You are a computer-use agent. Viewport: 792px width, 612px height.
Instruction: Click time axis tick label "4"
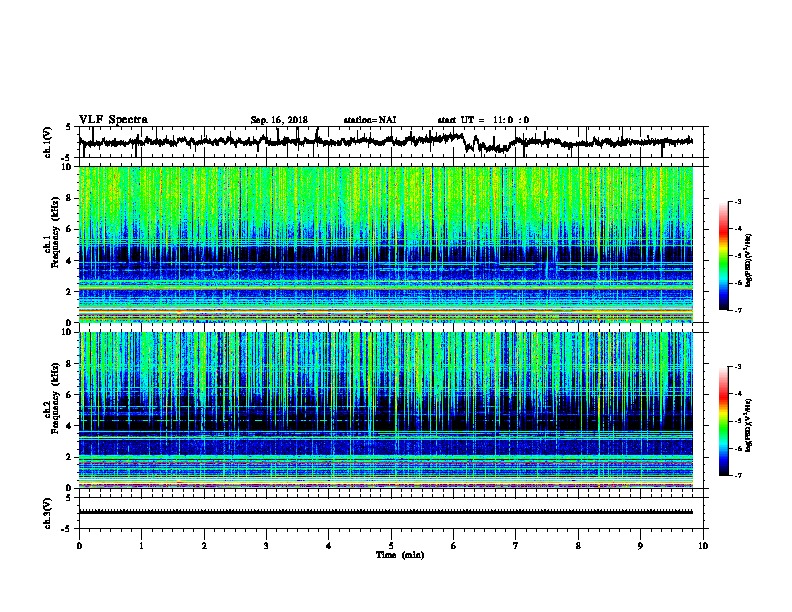coord(329,546)
